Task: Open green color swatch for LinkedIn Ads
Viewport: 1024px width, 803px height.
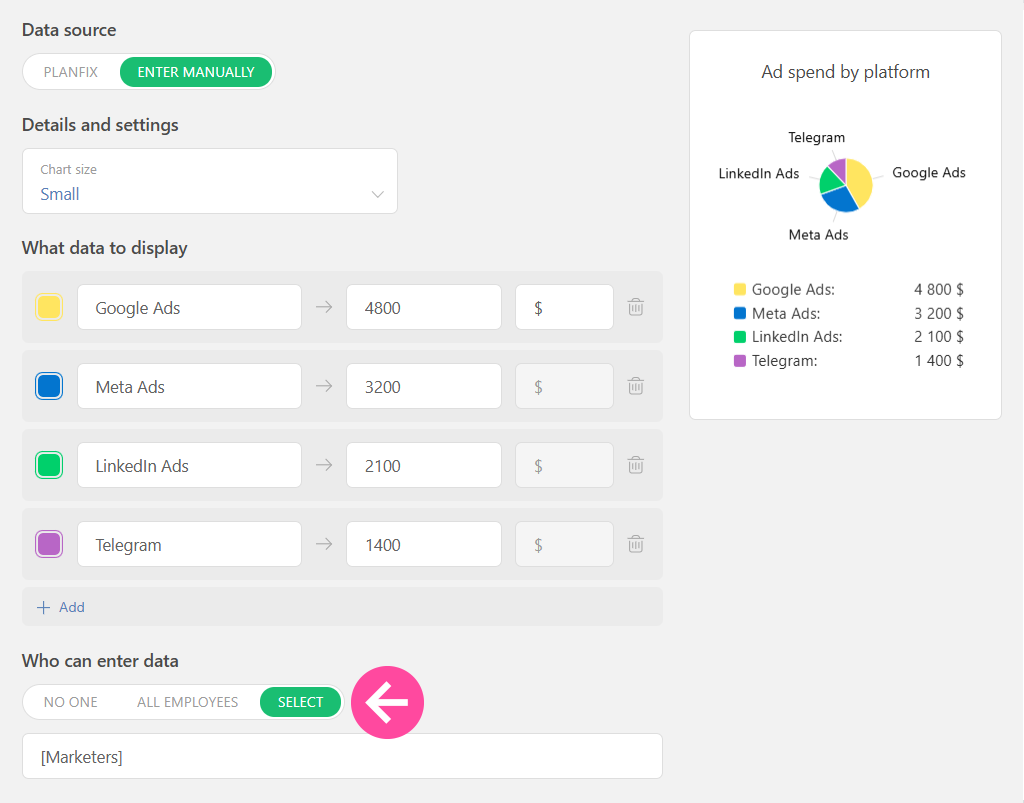Action: (x=49, y=465)
